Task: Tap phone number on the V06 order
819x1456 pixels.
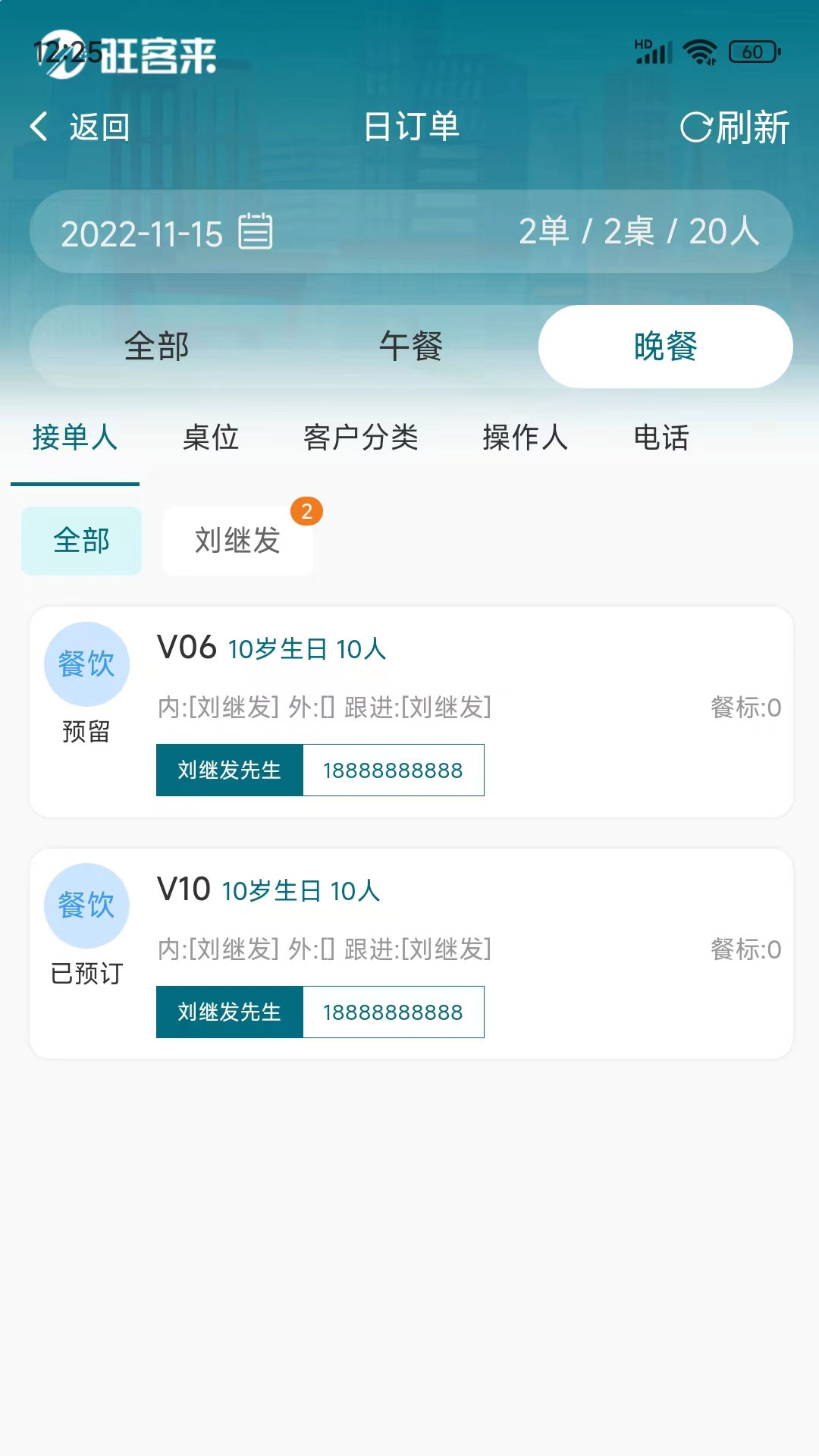Action: tap(393, 770)
